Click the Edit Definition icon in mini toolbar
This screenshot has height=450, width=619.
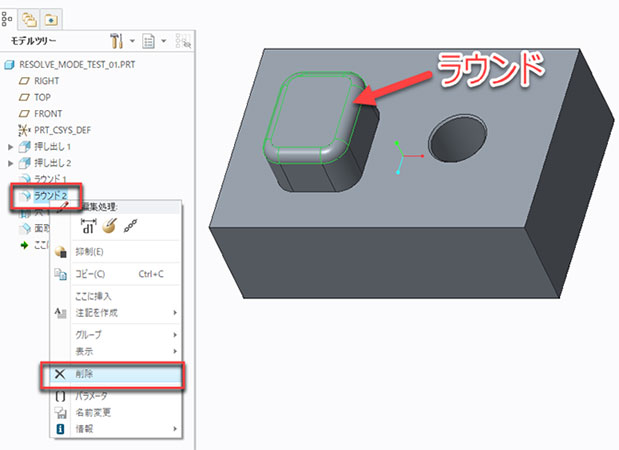[108, 227]
